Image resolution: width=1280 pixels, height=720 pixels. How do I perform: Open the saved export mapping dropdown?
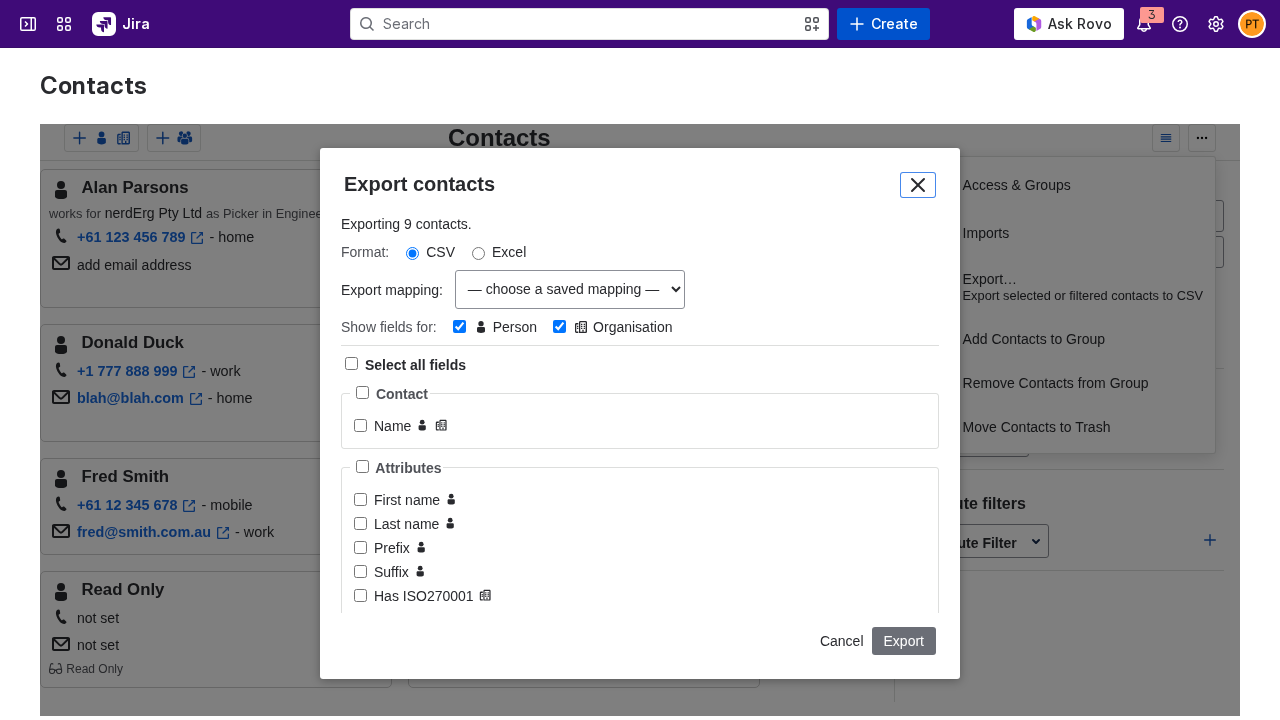tap(570, 289)
